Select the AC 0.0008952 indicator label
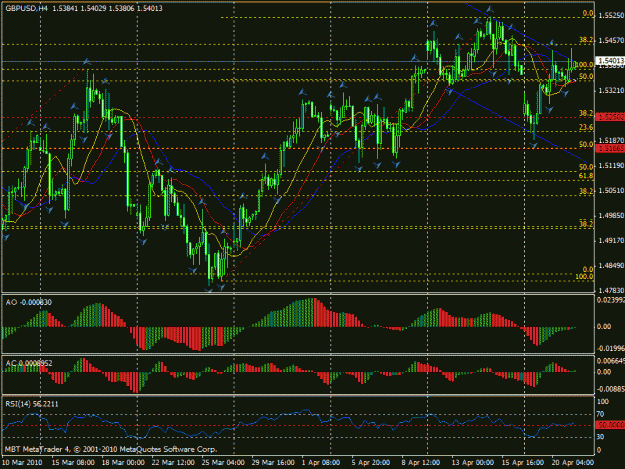Image resolution: width=625 pixels, height=469 pixels. tap(29, 363)
